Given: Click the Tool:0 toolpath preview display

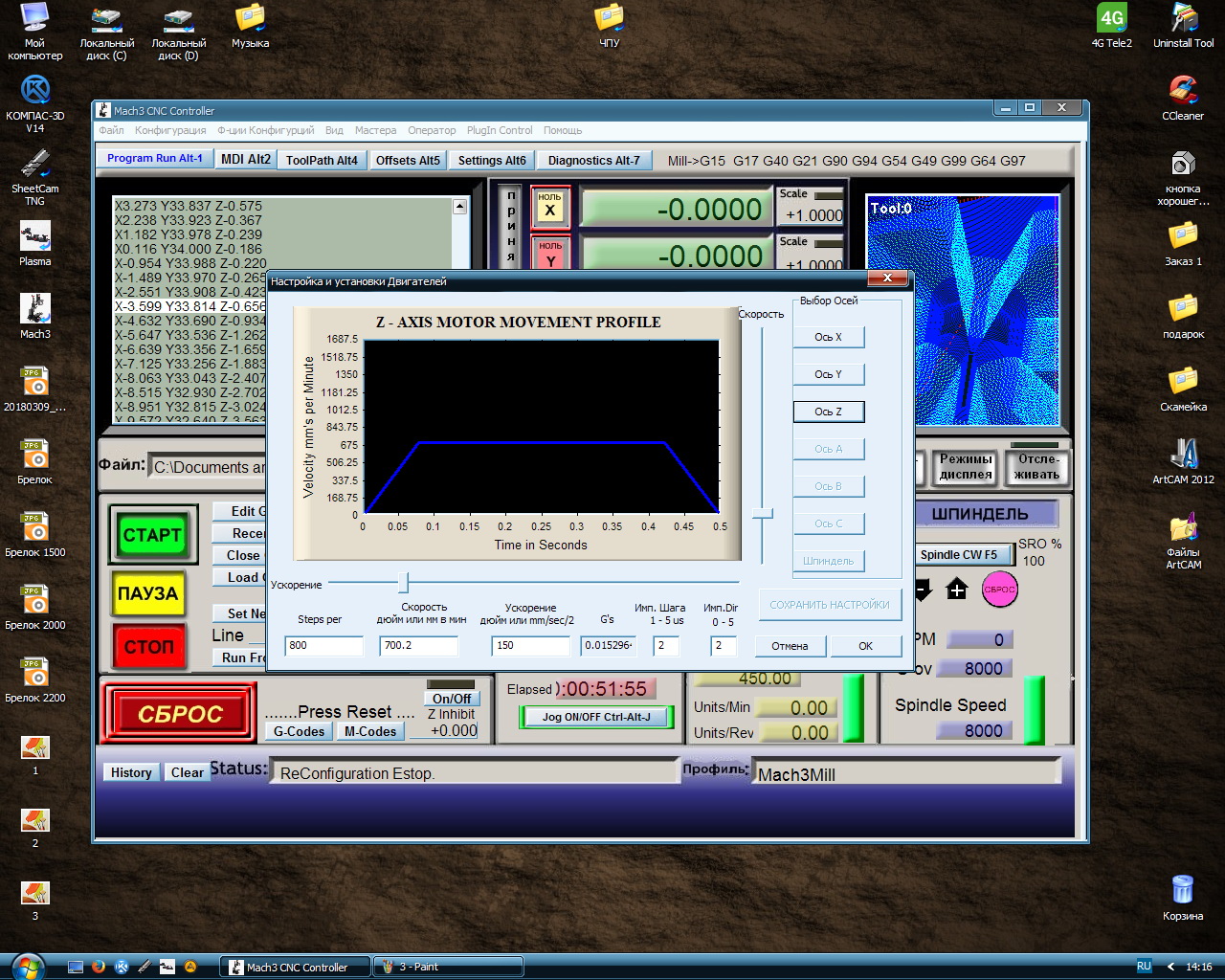Looking at the screenshot, I should tap(963, 310).
